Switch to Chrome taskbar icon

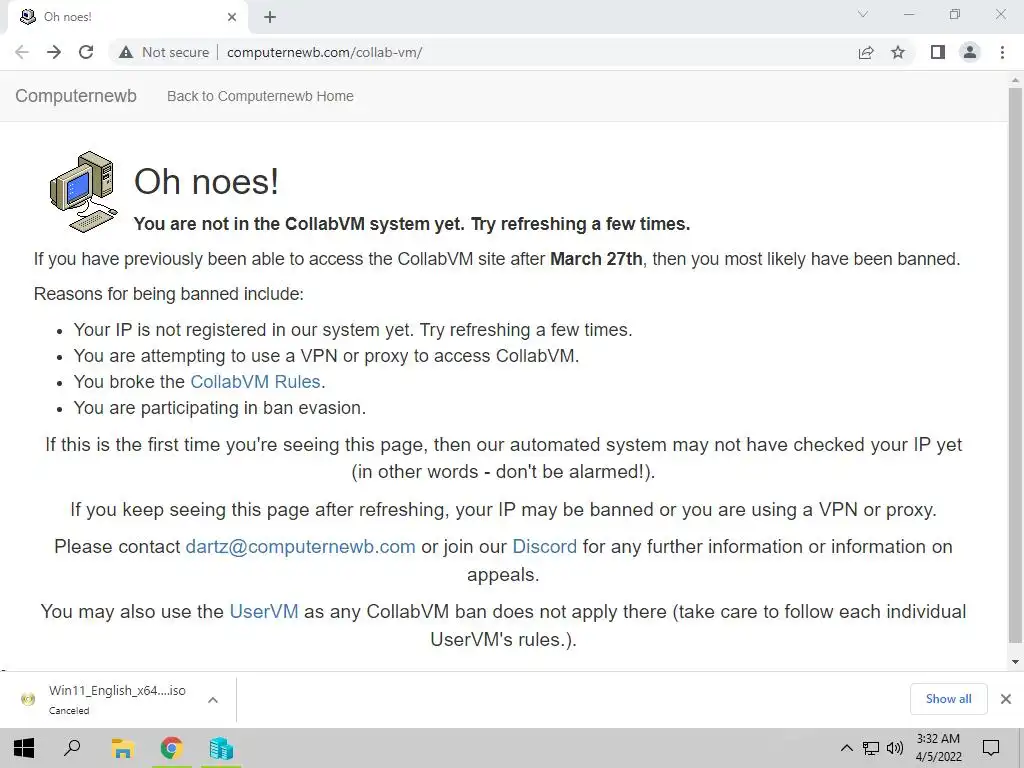[x=172, y=748]
